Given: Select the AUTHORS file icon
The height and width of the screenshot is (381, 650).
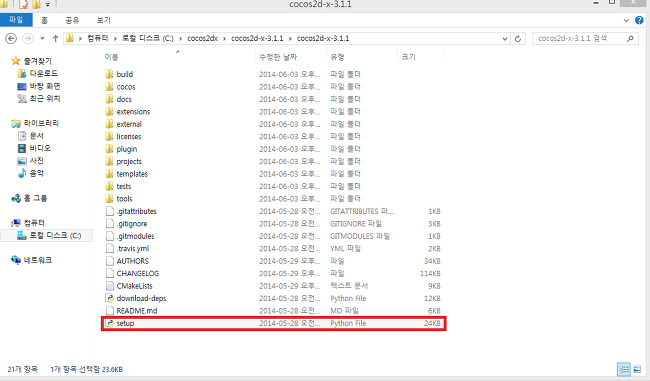Looking at the screenshot, I should 109,261.
